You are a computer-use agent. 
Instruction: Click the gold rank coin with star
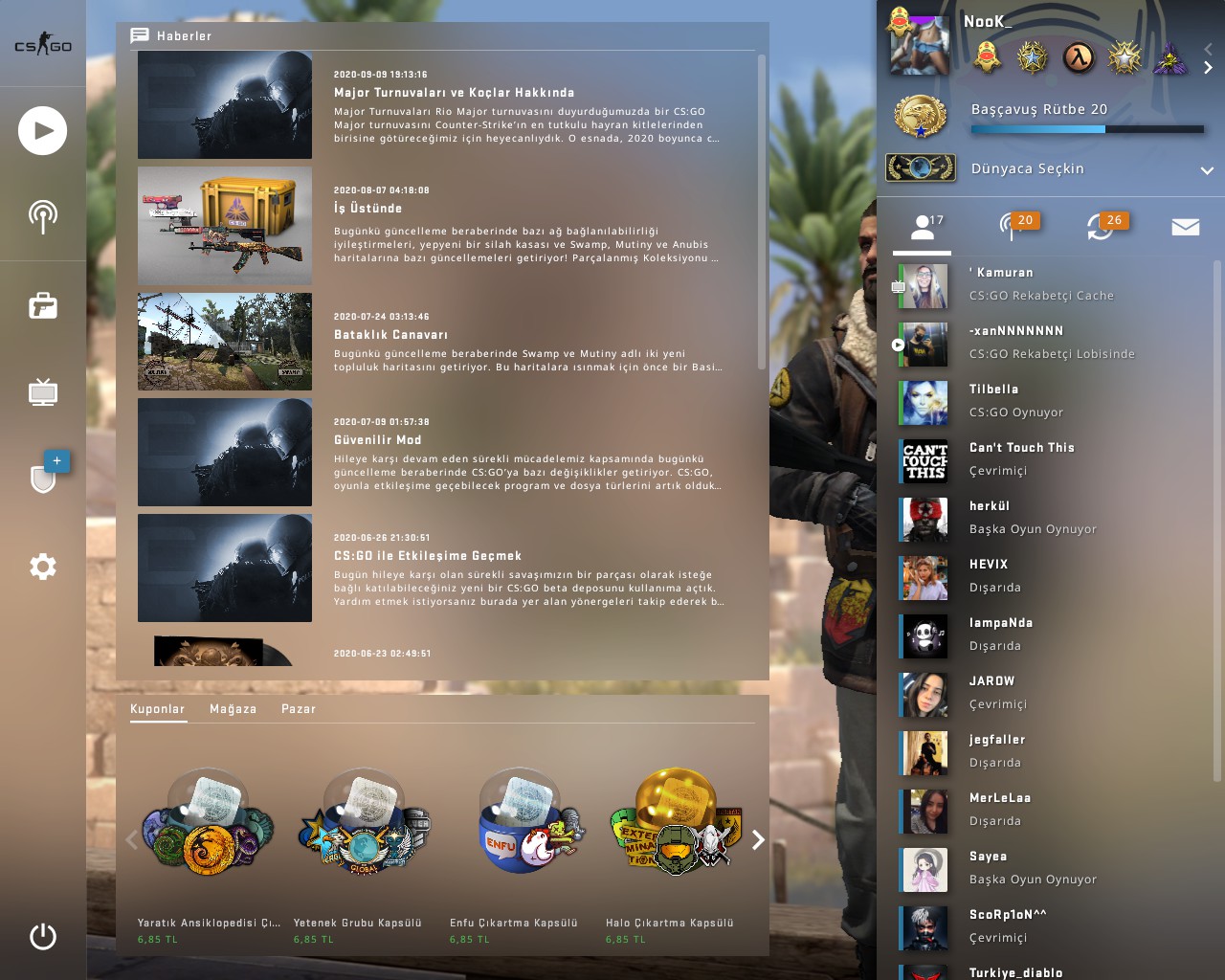click(x=920, y=117)
